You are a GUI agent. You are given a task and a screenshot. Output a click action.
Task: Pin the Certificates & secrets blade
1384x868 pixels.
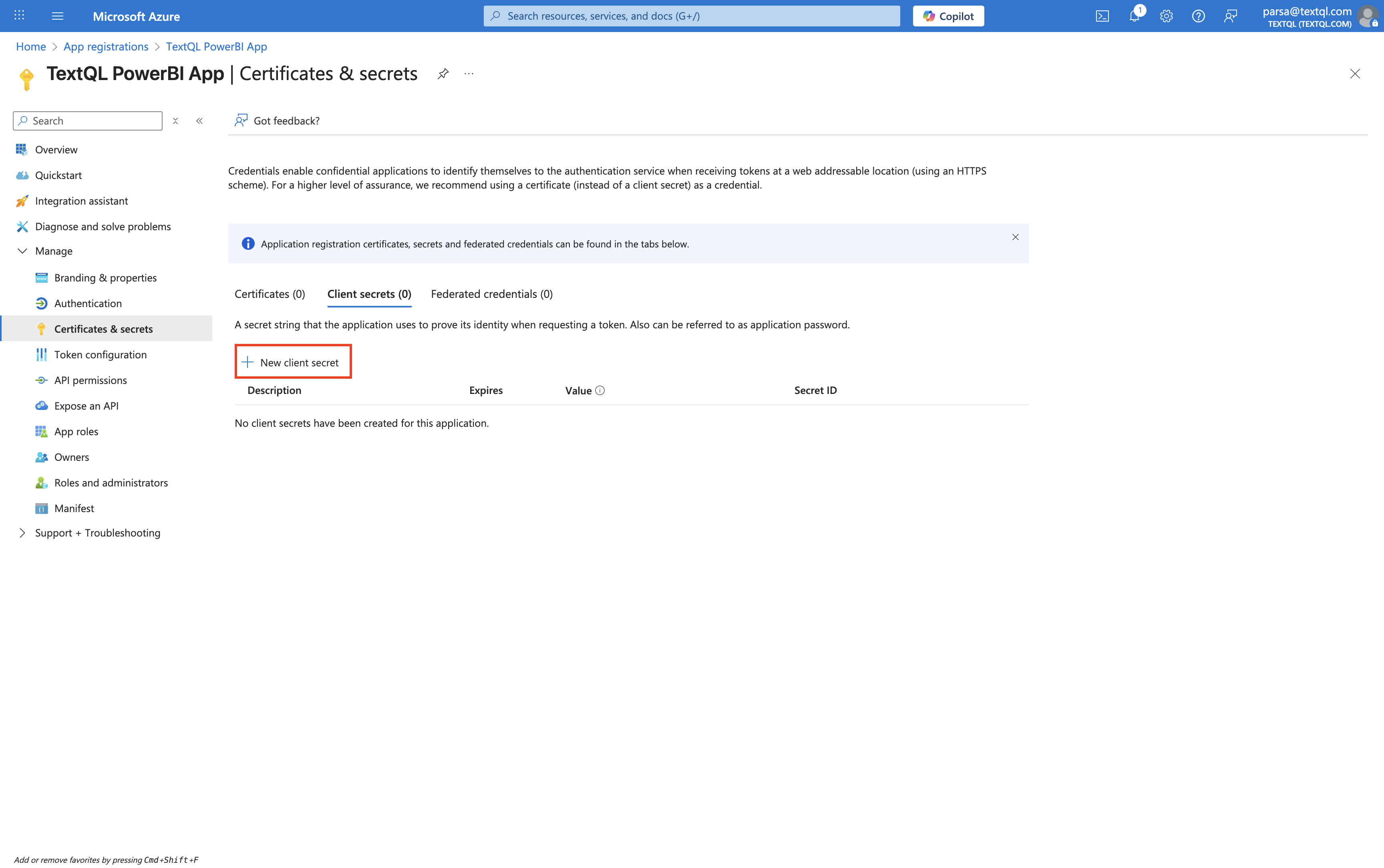[x=443, y=74]
